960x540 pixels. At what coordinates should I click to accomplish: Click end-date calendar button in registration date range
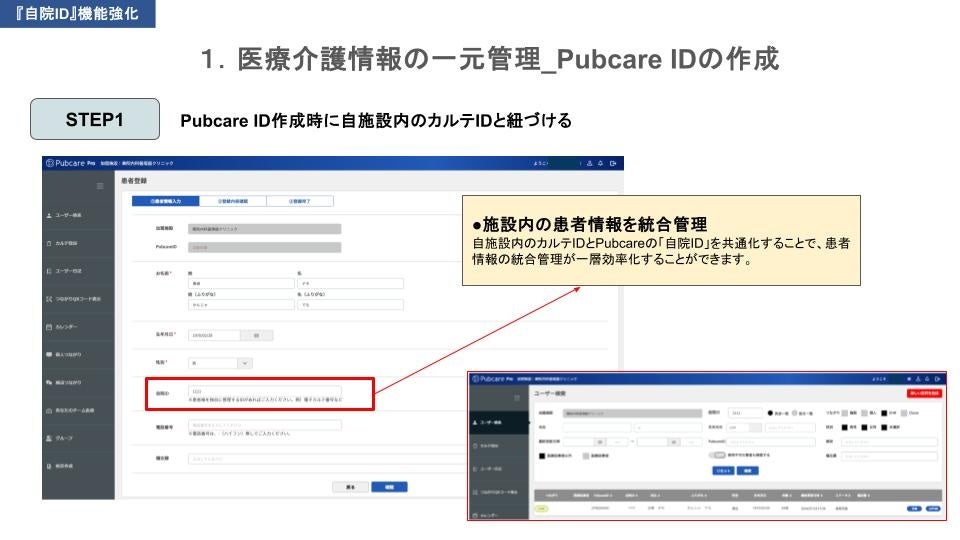(674, 442)
